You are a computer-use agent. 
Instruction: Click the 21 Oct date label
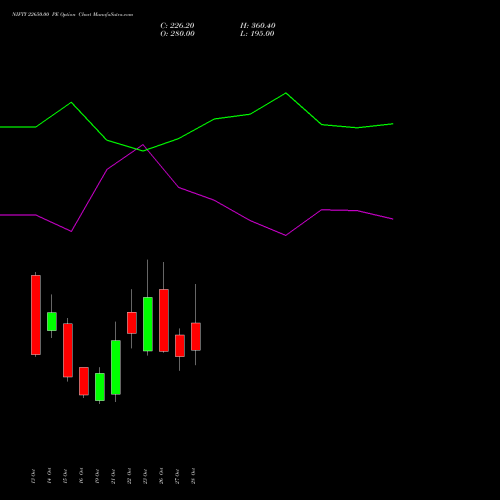(113, 476)
